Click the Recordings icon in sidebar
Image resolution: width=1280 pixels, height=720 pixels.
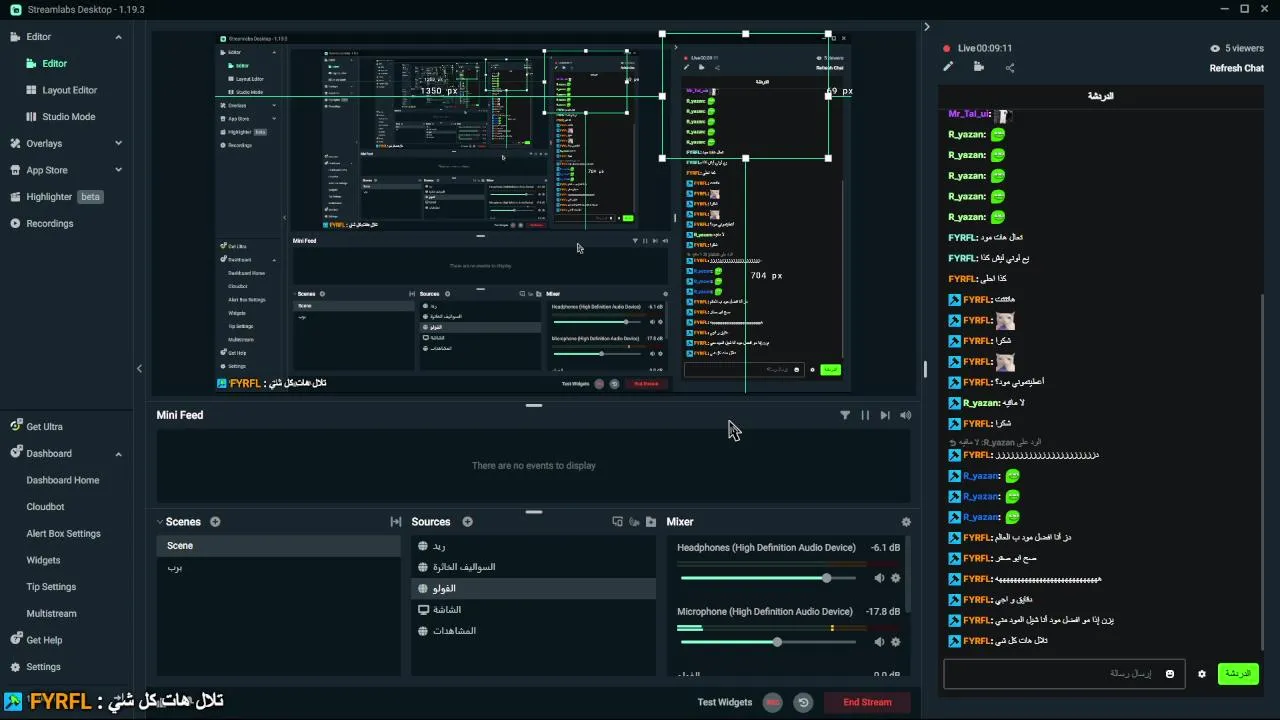click(15, 223)
